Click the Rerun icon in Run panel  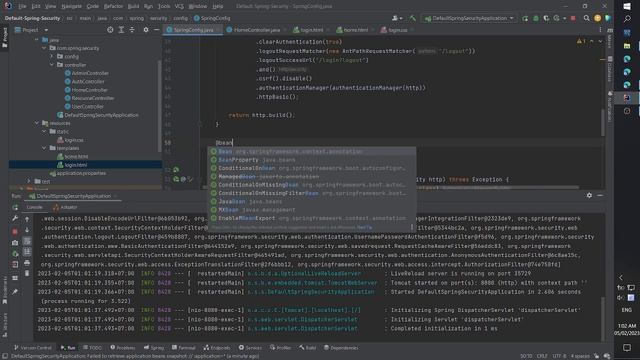(15, 207)
